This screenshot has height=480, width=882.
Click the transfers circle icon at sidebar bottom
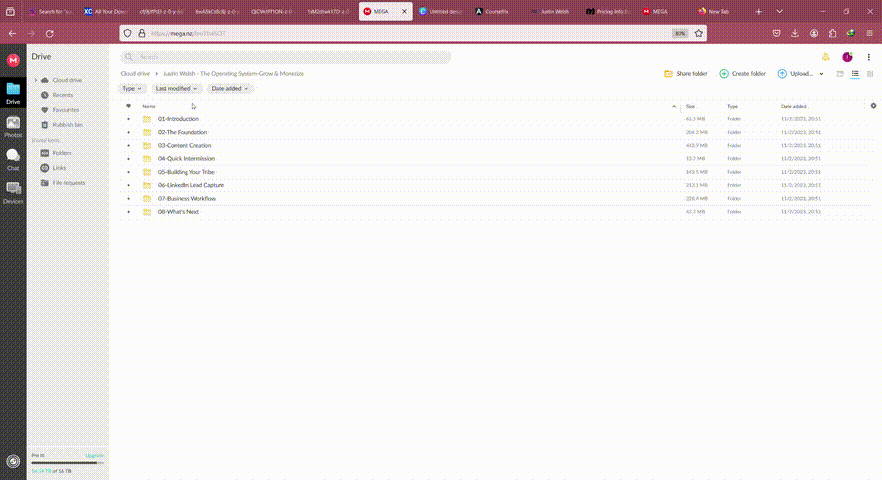pyautogui.click(x=13, y=461)
